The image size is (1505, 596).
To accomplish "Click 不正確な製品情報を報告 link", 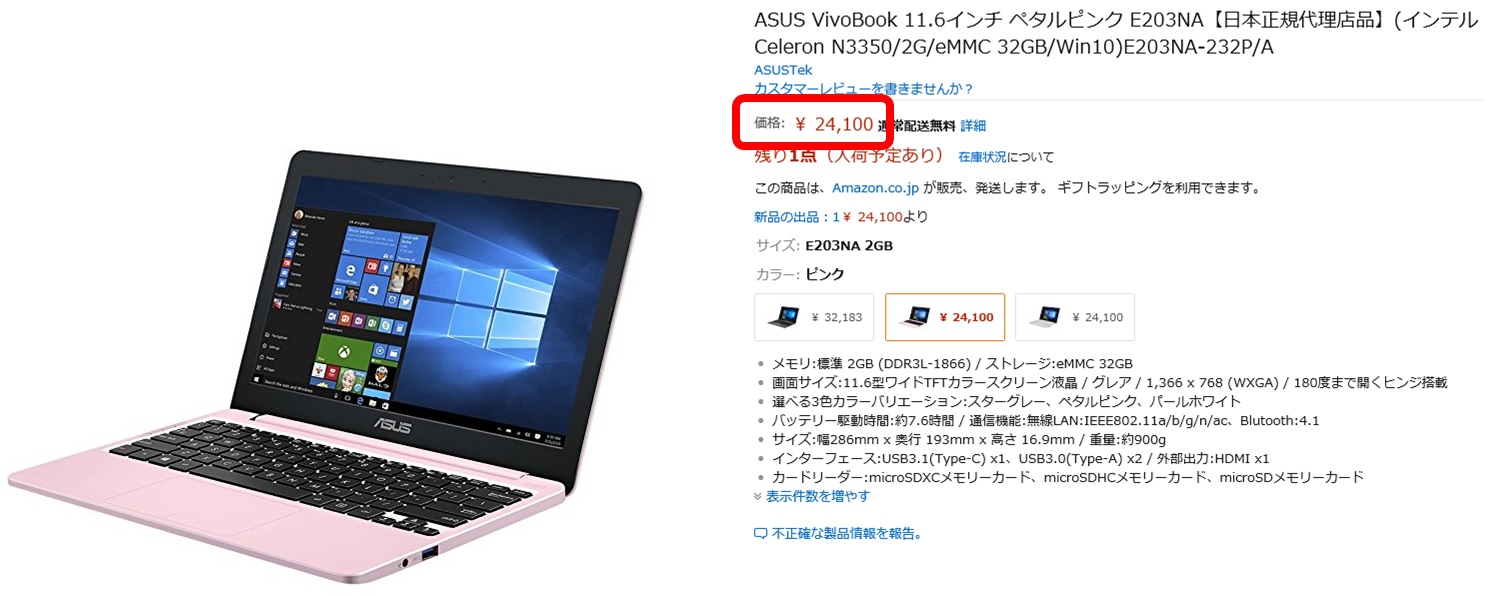I will click(x=846, y=534).
